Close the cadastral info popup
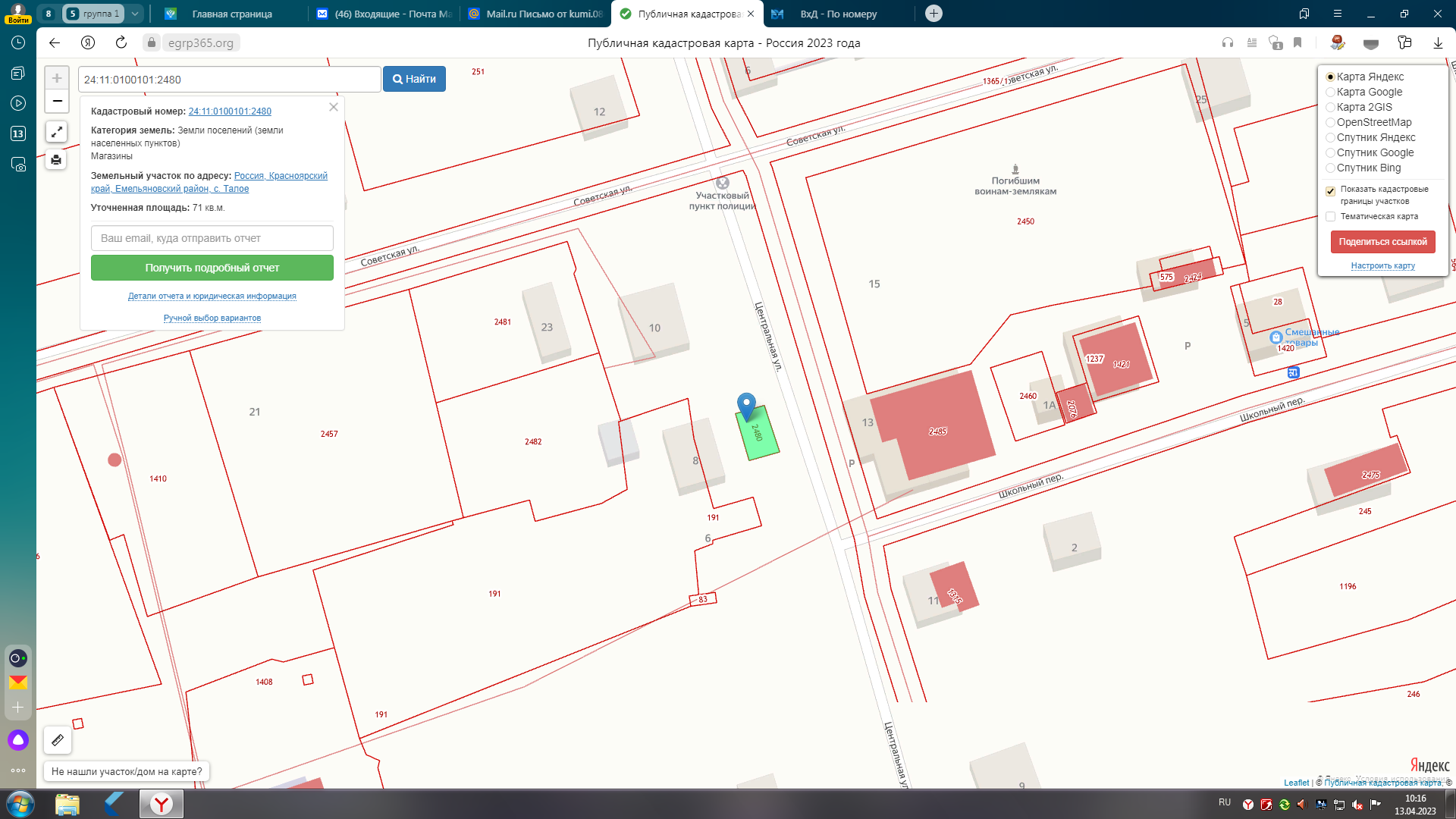 coord(334,107)
